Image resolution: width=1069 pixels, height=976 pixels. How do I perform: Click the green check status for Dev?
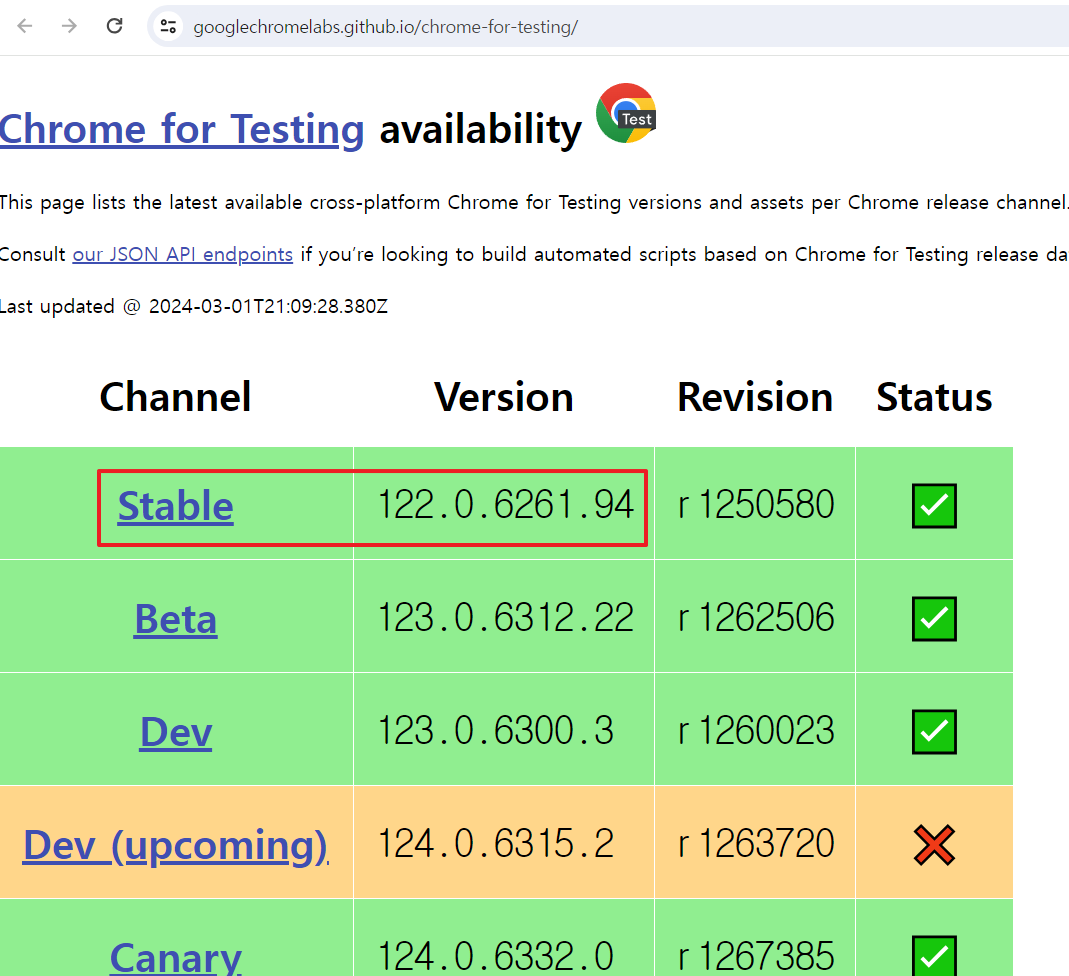(x=934, y=732)
